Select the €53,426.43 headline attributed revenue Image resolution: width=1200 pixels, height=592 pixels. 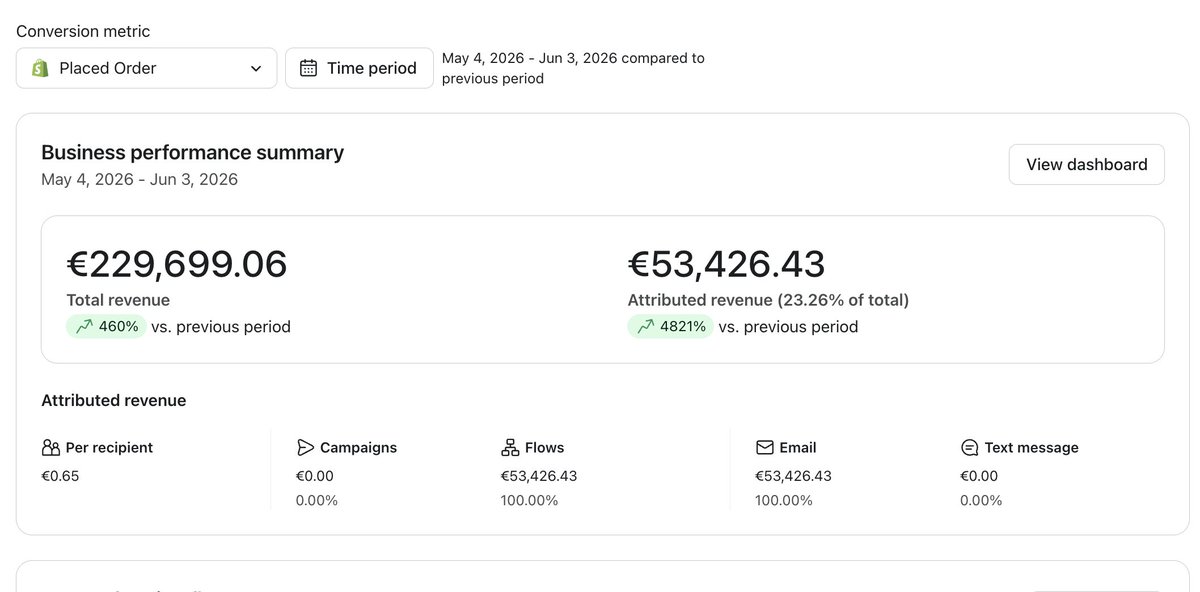(727, 264)
